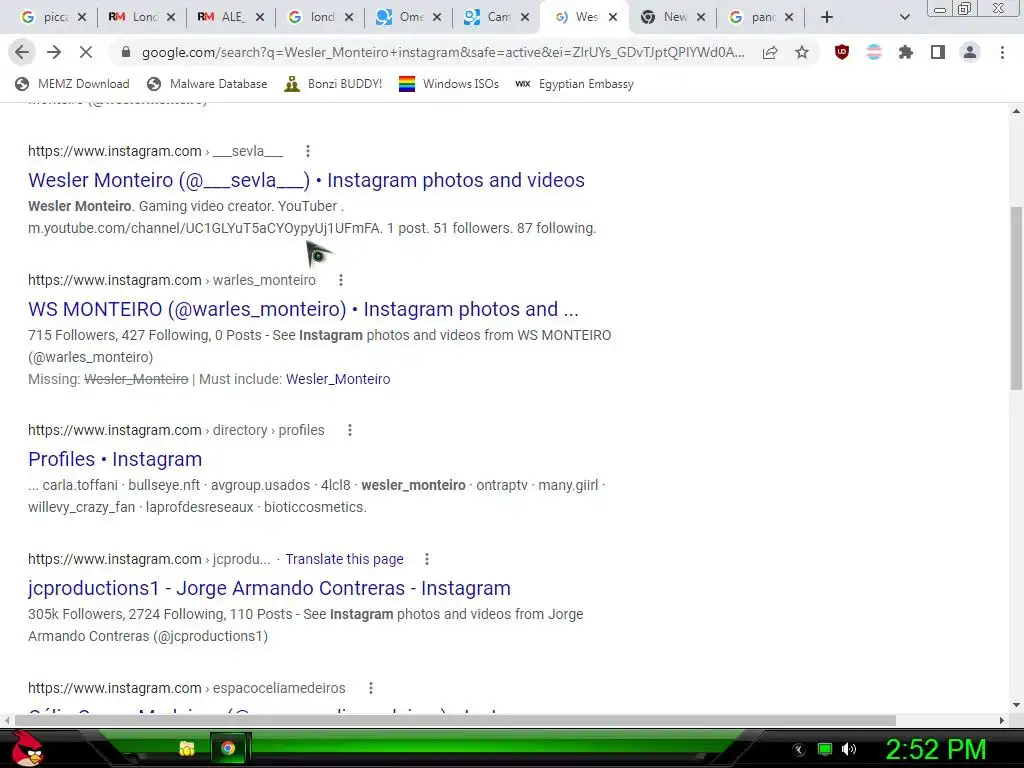Expand the tab search dropdown
The image size is (1024, 768).
click(x=904, y=18)
